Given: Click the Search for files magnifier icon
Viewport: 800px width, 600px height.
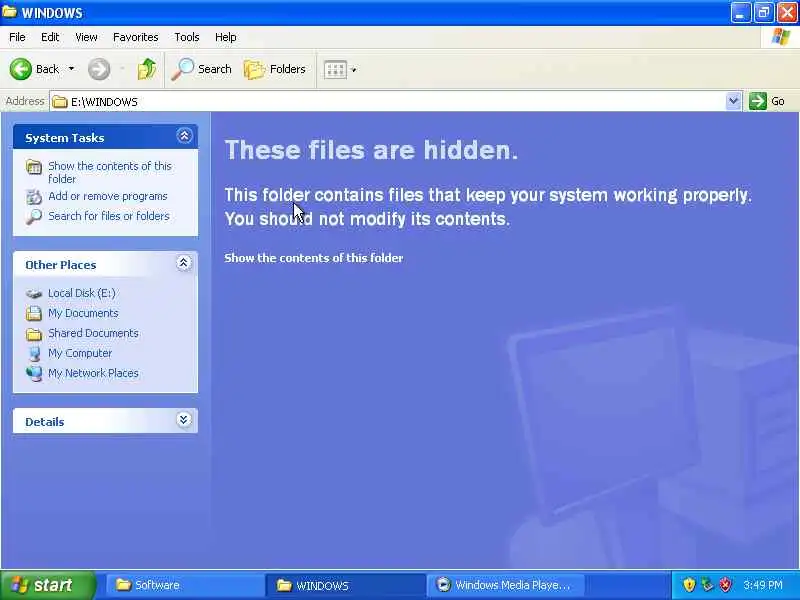Looking at the screenshot, I should pos(34,217).
